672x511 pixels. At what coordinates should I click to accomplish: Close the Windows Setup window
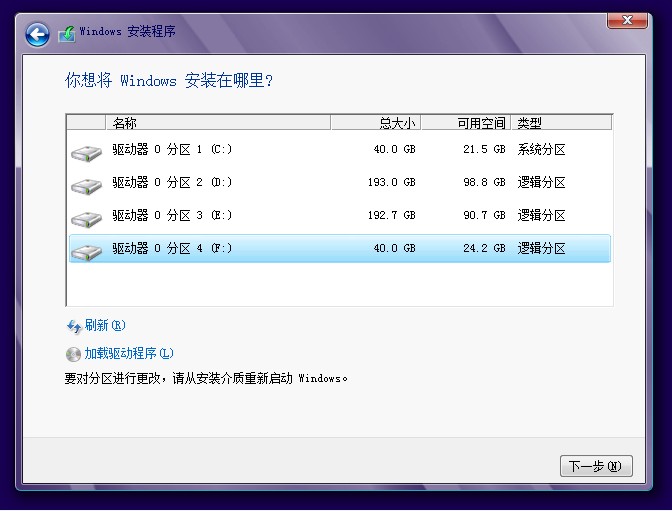pos(627,20)
